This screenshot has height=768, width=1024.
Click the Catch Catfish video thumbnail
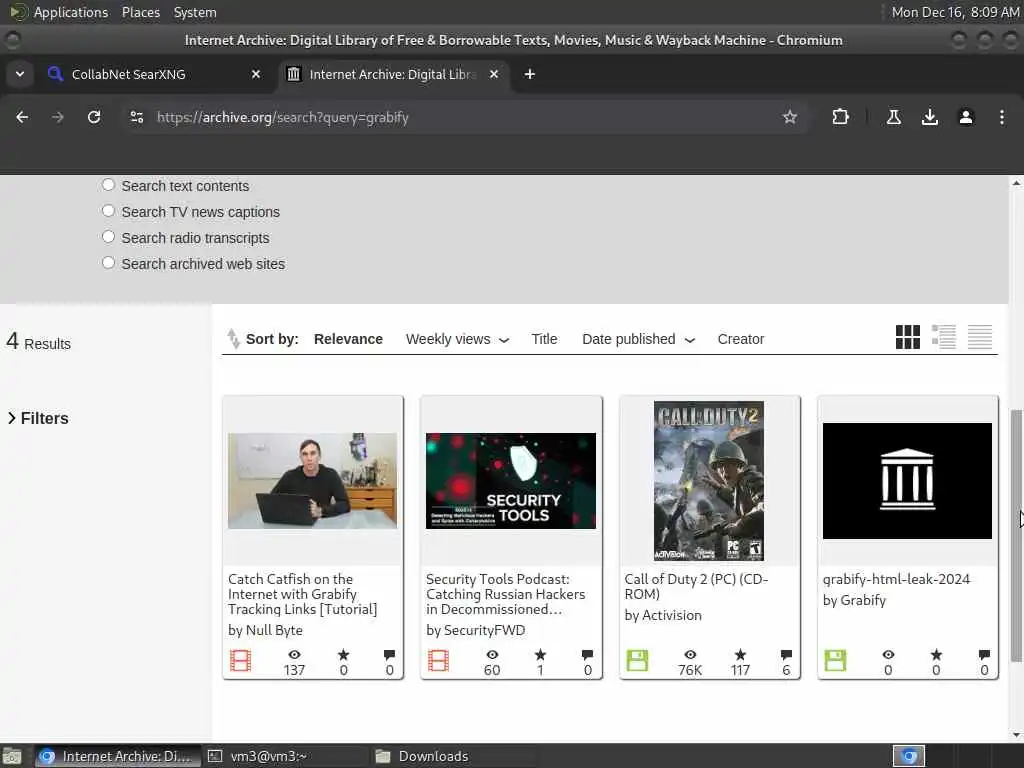[312, 481]
